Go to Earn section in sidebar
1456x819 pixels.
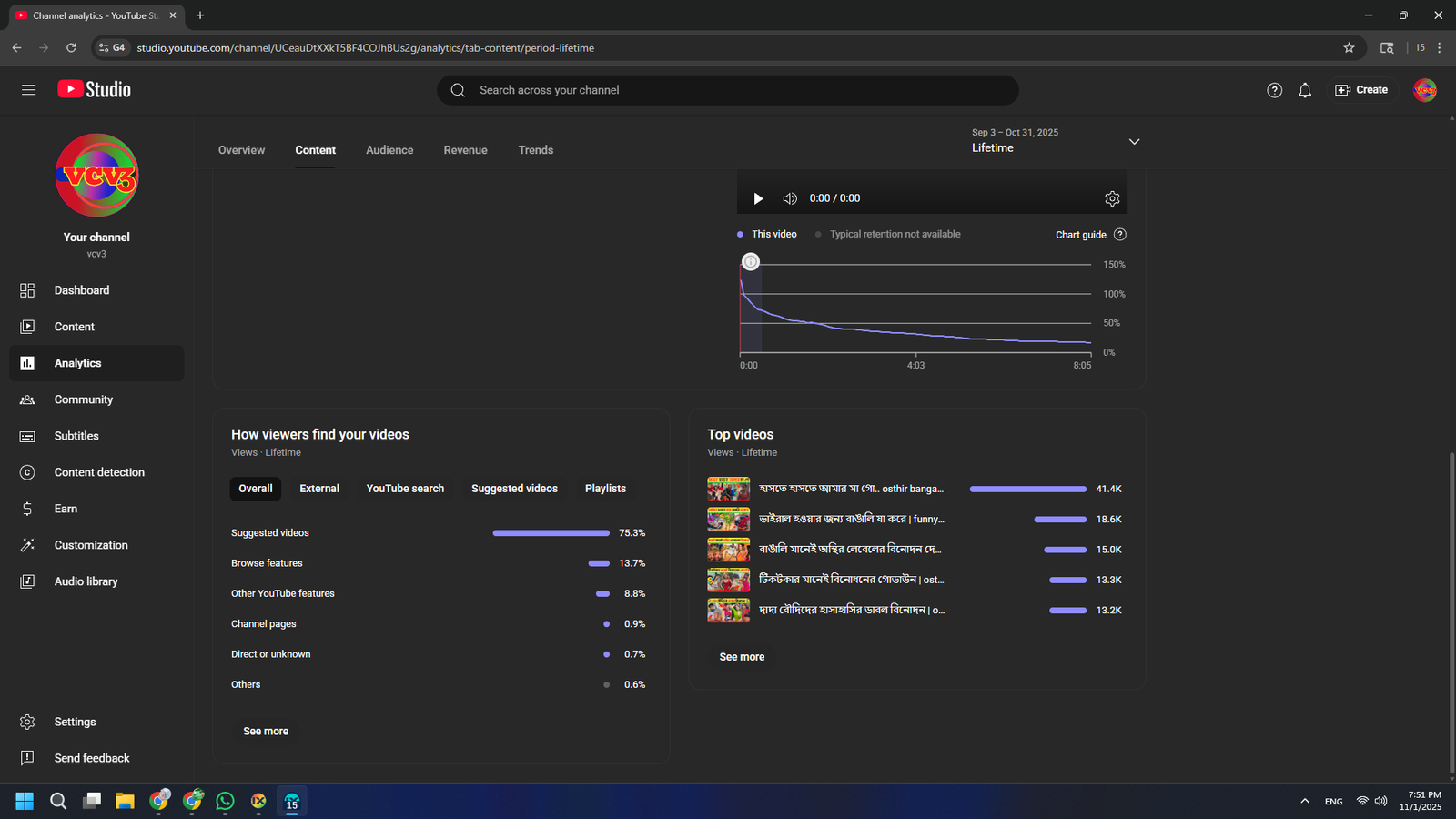pyautogui.click(x=66, y=509)
